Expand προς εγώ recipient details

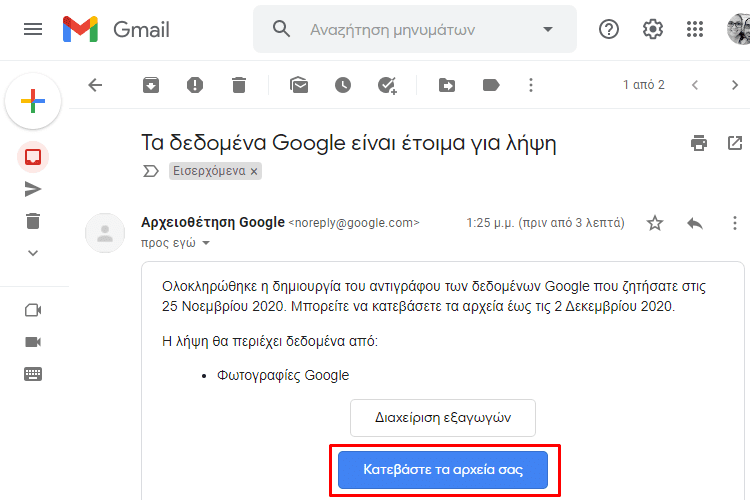pos(206,243)
